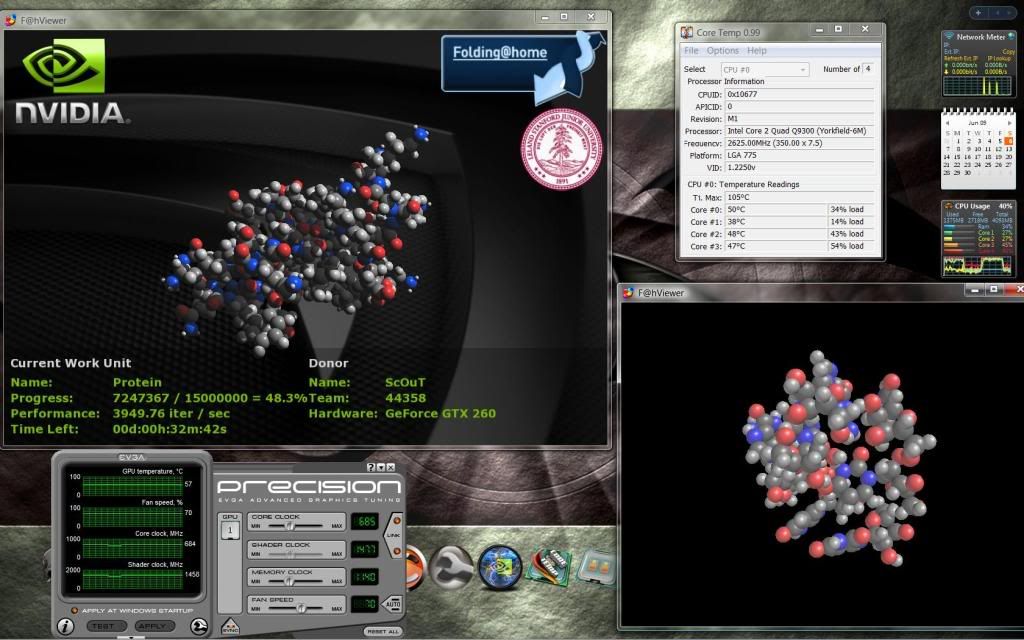This screenshot has height=640, width=1024.
Task: Toggle Auto fan speed button
Action: point(392,604)
